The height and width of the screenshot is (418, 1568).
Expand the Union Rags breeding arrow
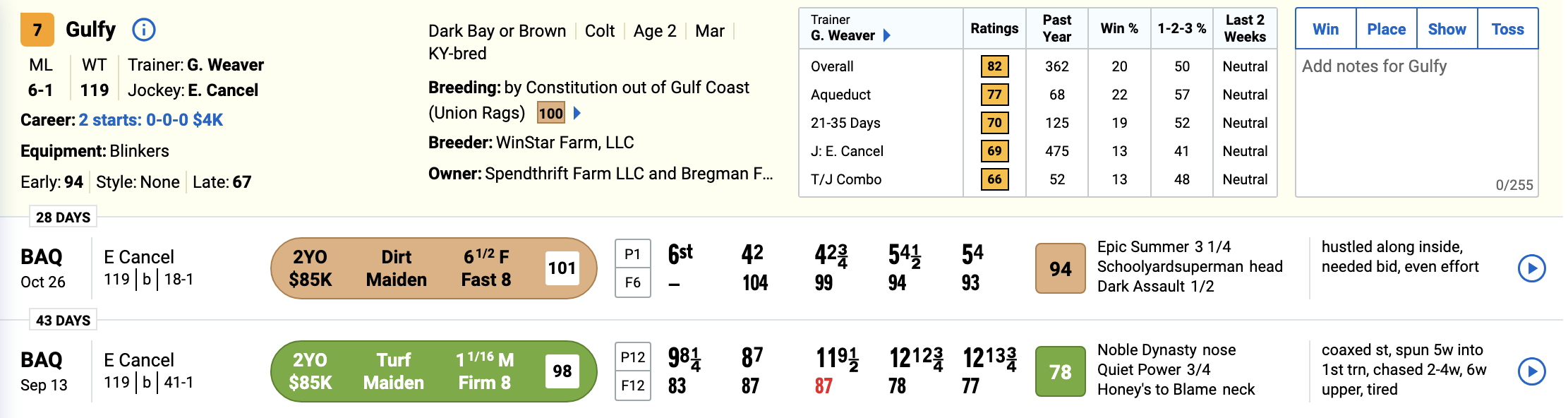tap(577, 113)
